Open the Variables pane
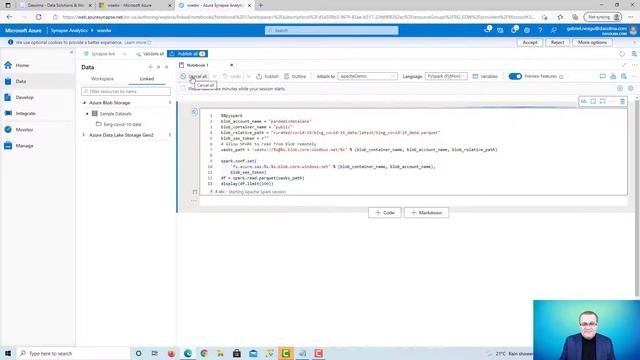The height and width of the screenshot is (360, 640). point(485,76)
